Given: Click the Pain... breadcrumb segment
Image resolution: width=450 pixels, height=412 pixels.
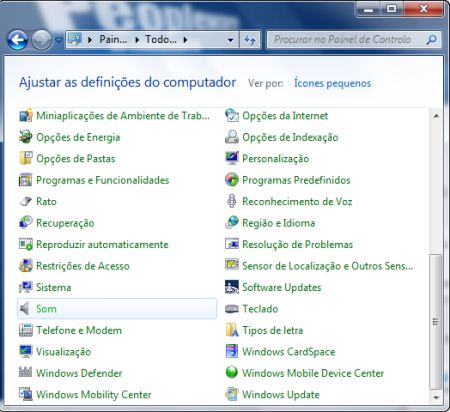Looking at the screenshot, I should 113,40.
